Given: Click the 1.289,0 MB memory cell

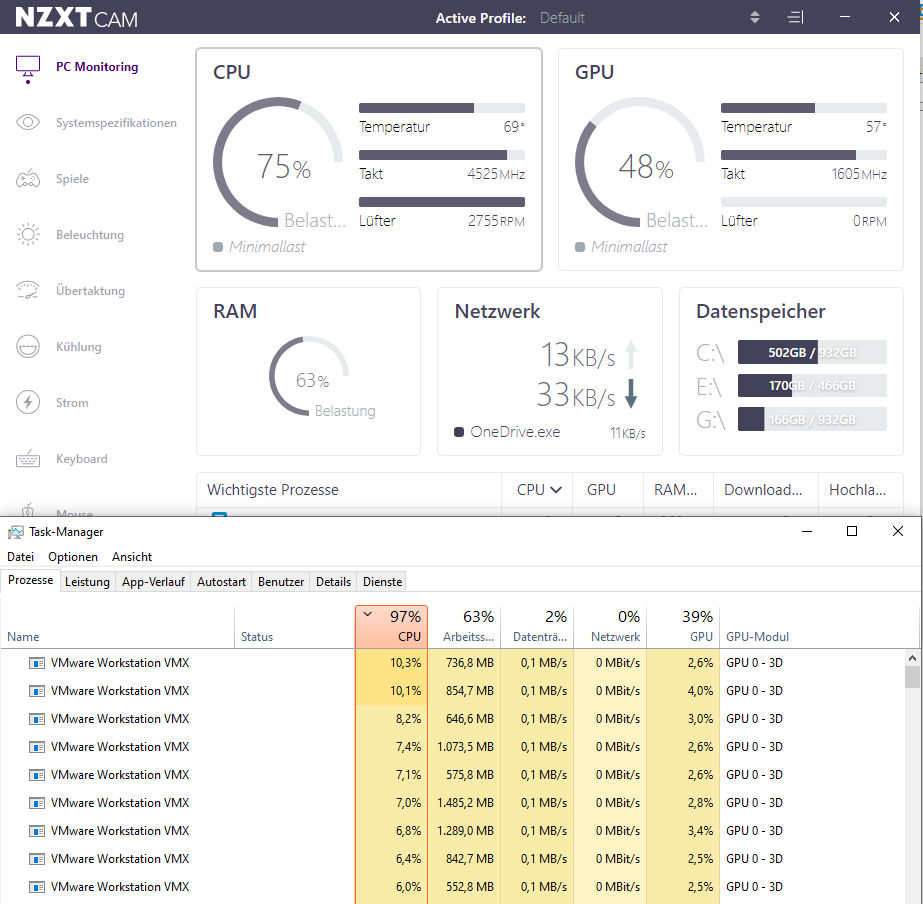Looking at the screenshot, I should (x=464, y=831).
